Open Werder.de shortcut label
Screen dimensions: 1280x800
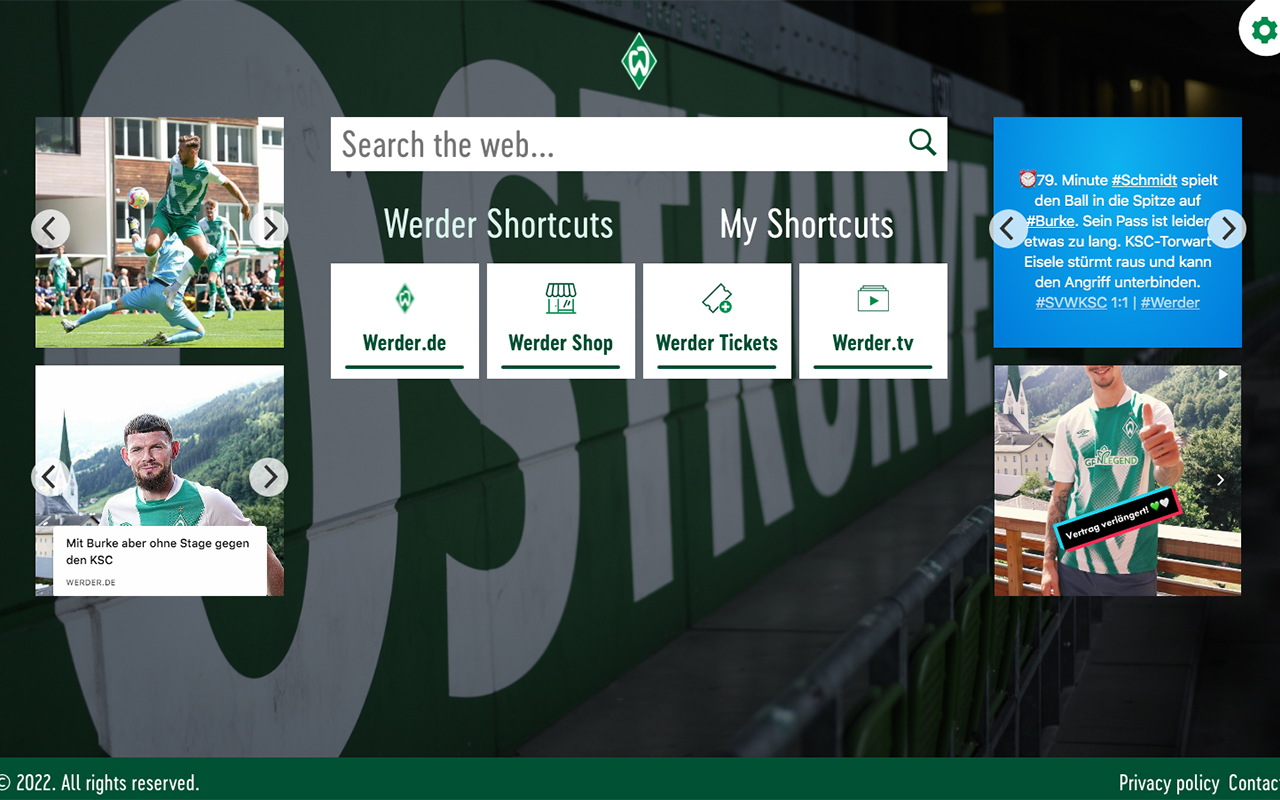click(x=404, y=343)
